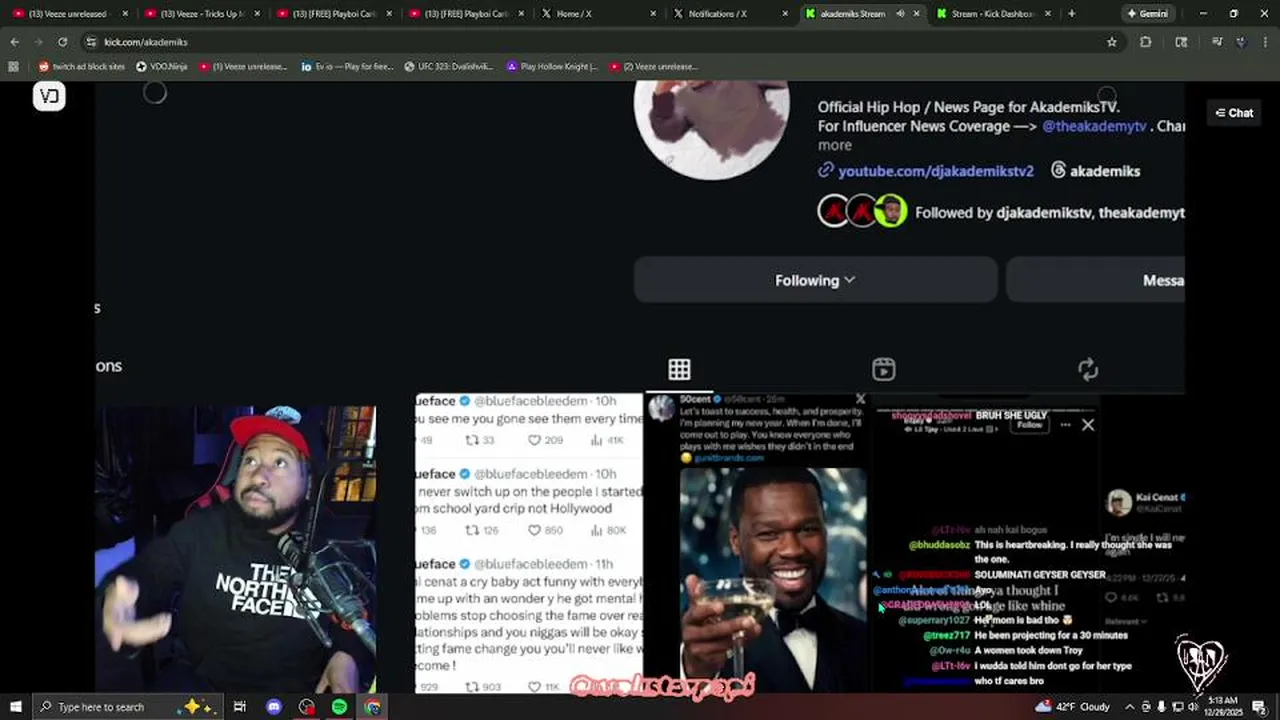The image size is (1280, 720).
Task: Click the kick.com/akademiks address bar
Action: tap(590, 42)
